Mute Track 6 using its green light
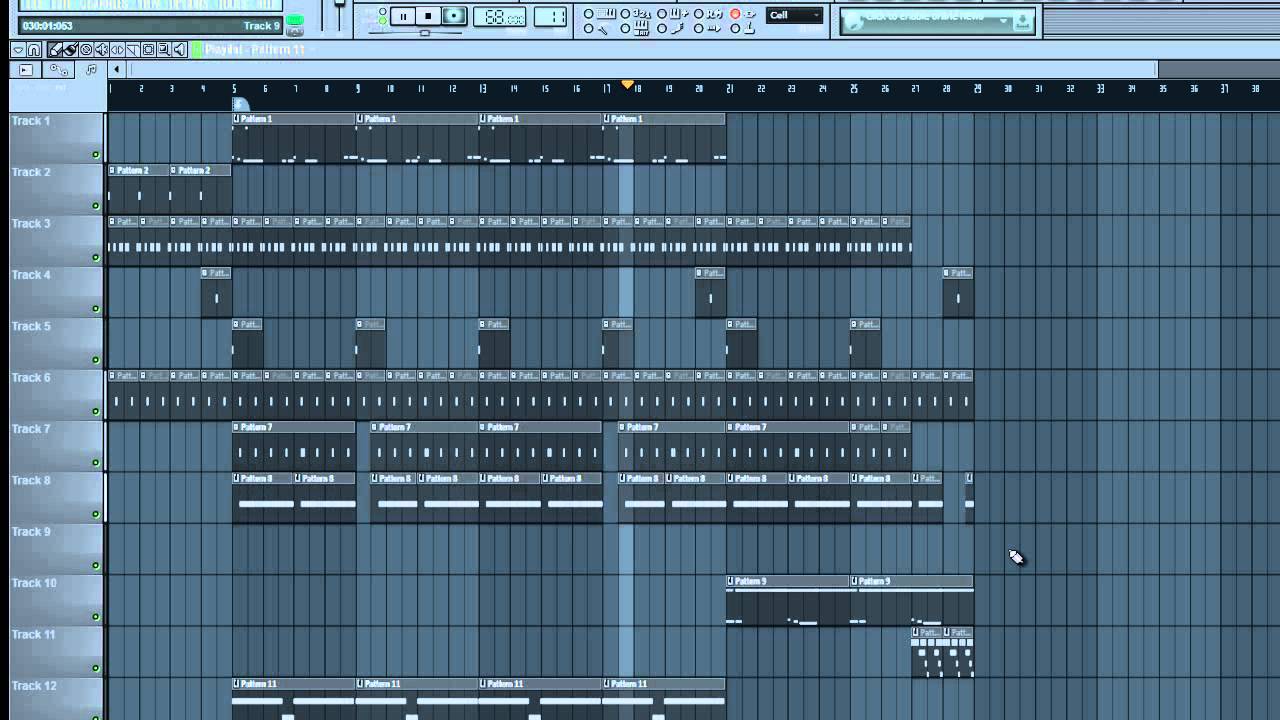This screenshot has width=1280, height=720. pos(96,411)
